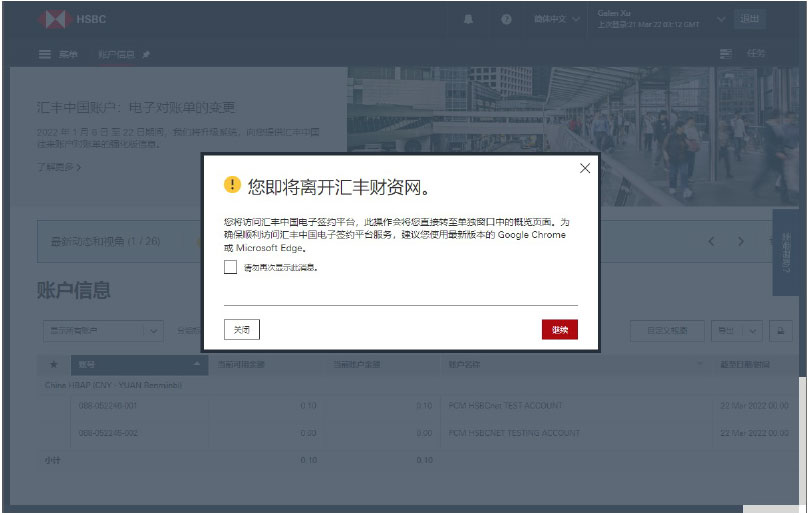Click the star favorite column header
The width and height of the screenshot is (808, 515).
[53, 364]
